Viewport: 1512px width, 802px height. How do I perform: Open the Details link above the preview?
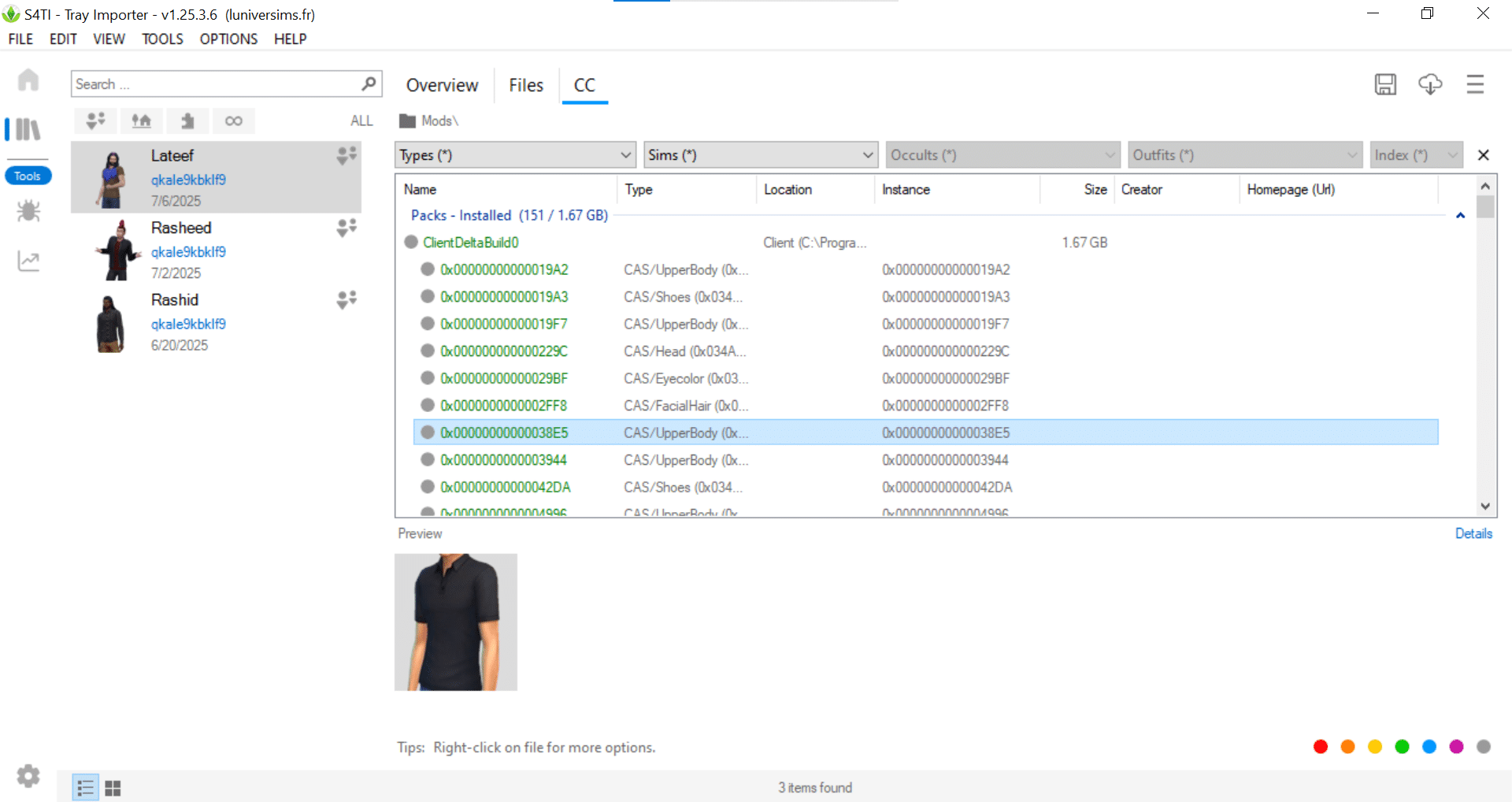1473,533
